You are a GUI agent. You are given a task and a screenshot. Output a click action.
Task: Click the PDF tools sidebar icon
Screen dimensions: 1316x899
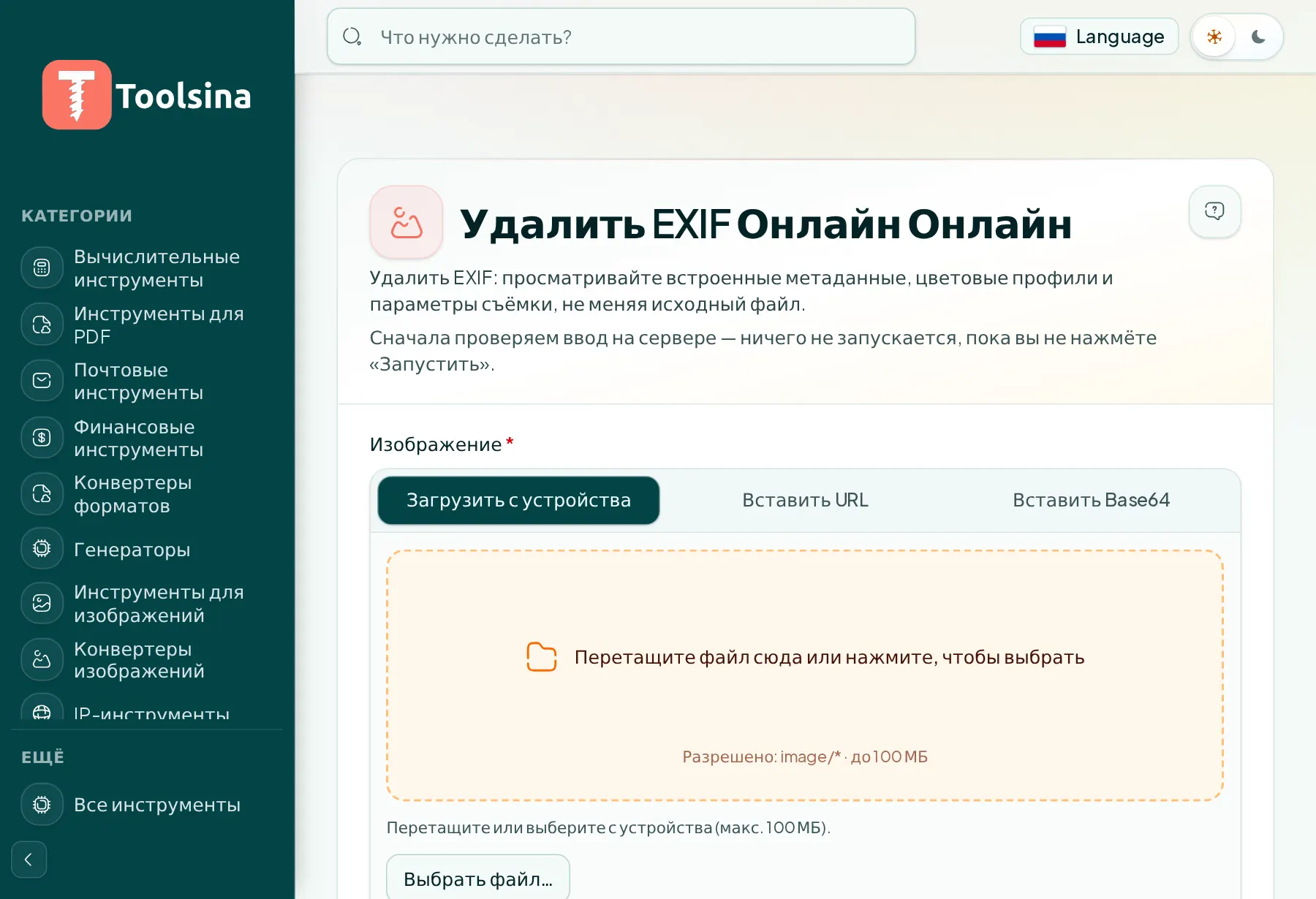[42, 325]
